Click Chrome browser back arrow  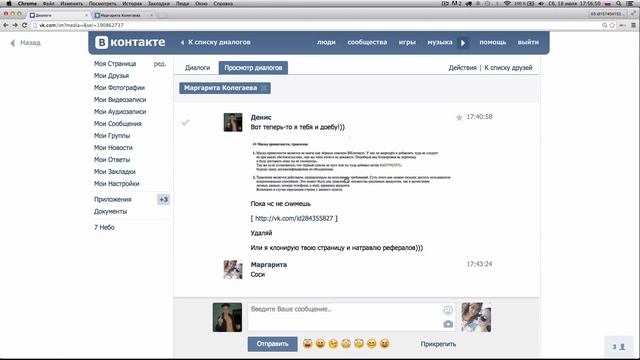point(6,25)
